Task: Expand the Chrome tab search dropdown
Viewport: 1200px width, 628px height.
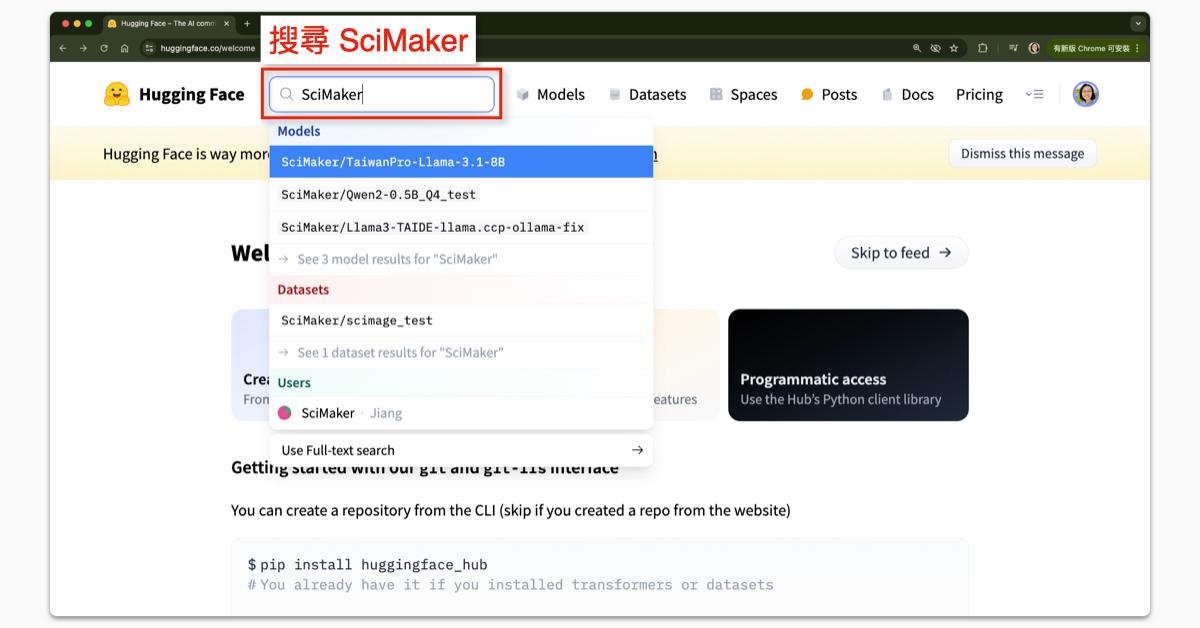Action: click(x=1138, y=23)
